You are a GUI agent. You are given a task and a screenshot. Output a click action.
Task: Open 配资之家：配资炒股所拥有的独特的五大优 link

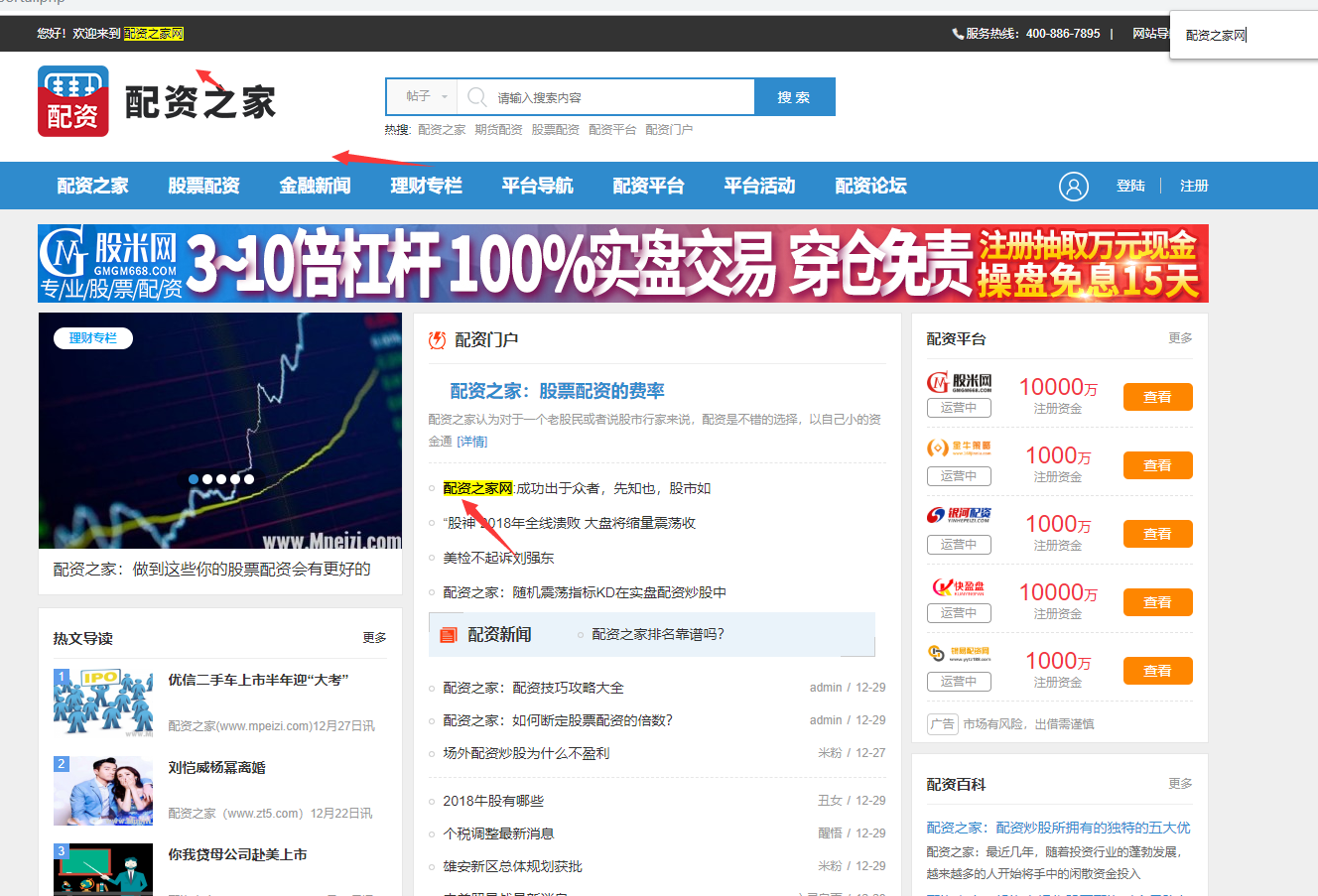tap(1058, 828)
